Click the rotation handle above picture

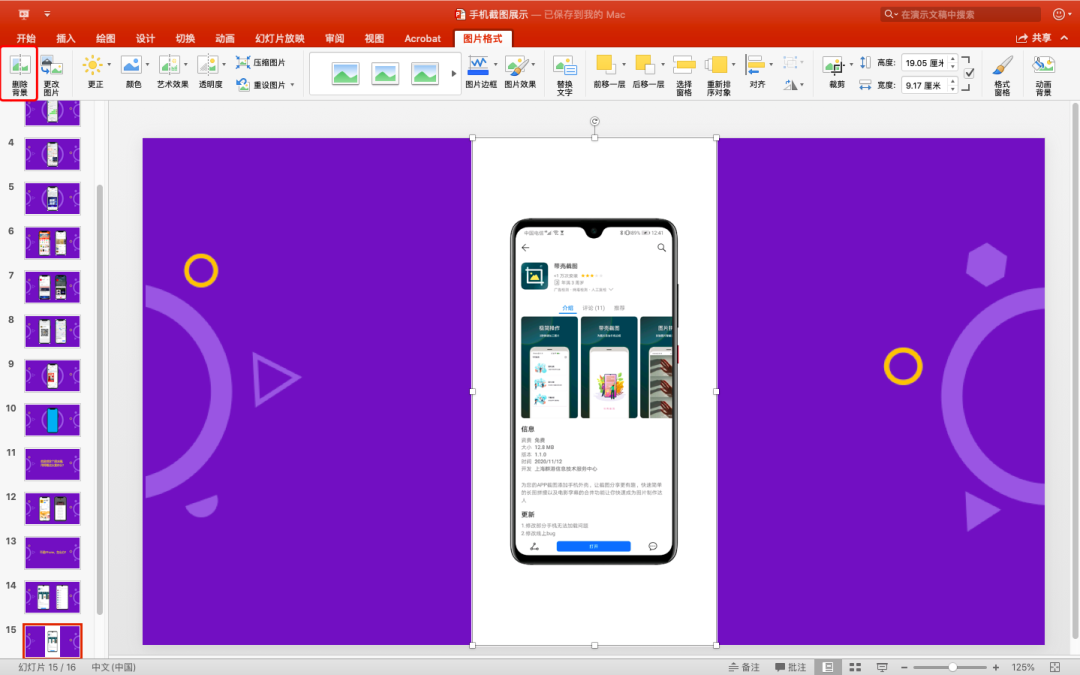point(594,121)
